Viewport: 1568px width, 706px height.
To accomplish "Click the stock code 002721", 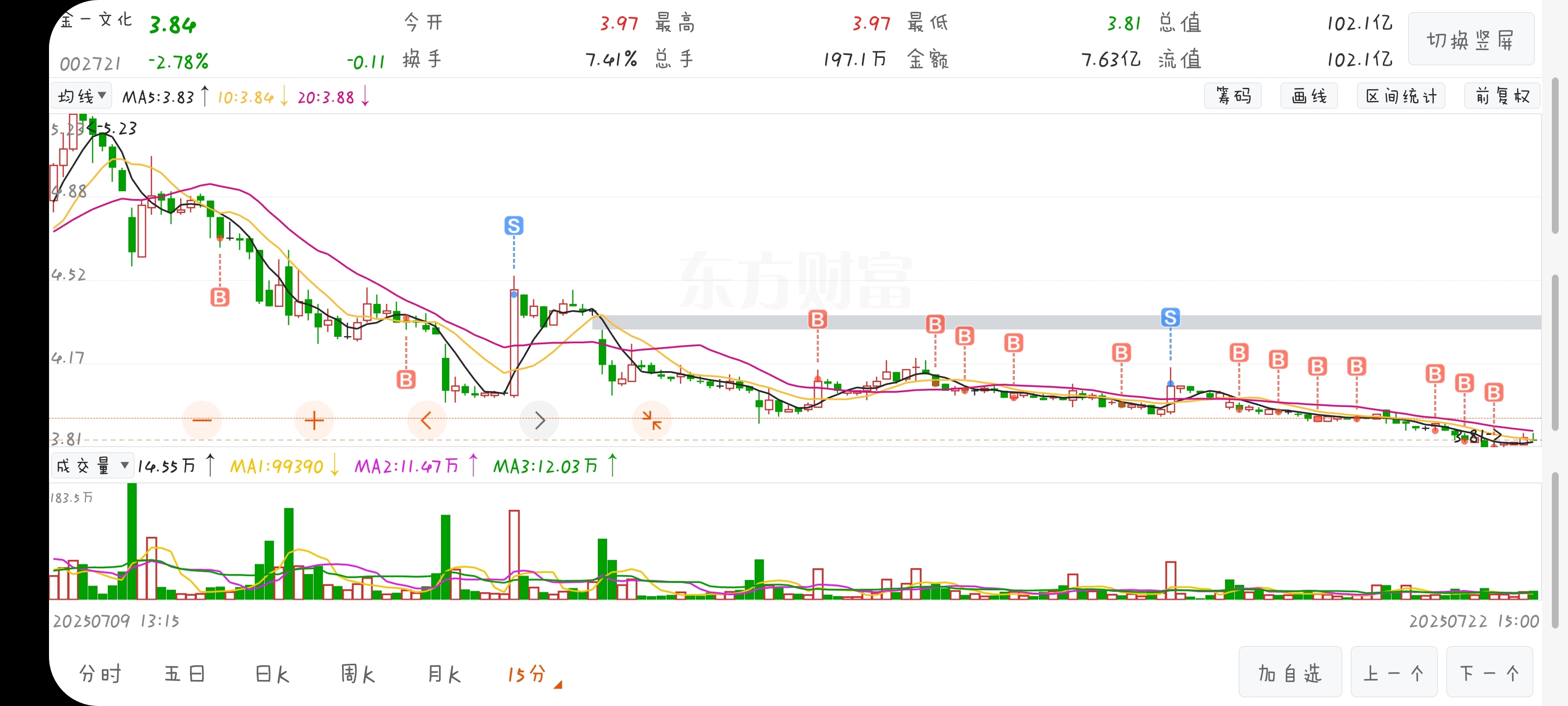I will tap(90, 63).
